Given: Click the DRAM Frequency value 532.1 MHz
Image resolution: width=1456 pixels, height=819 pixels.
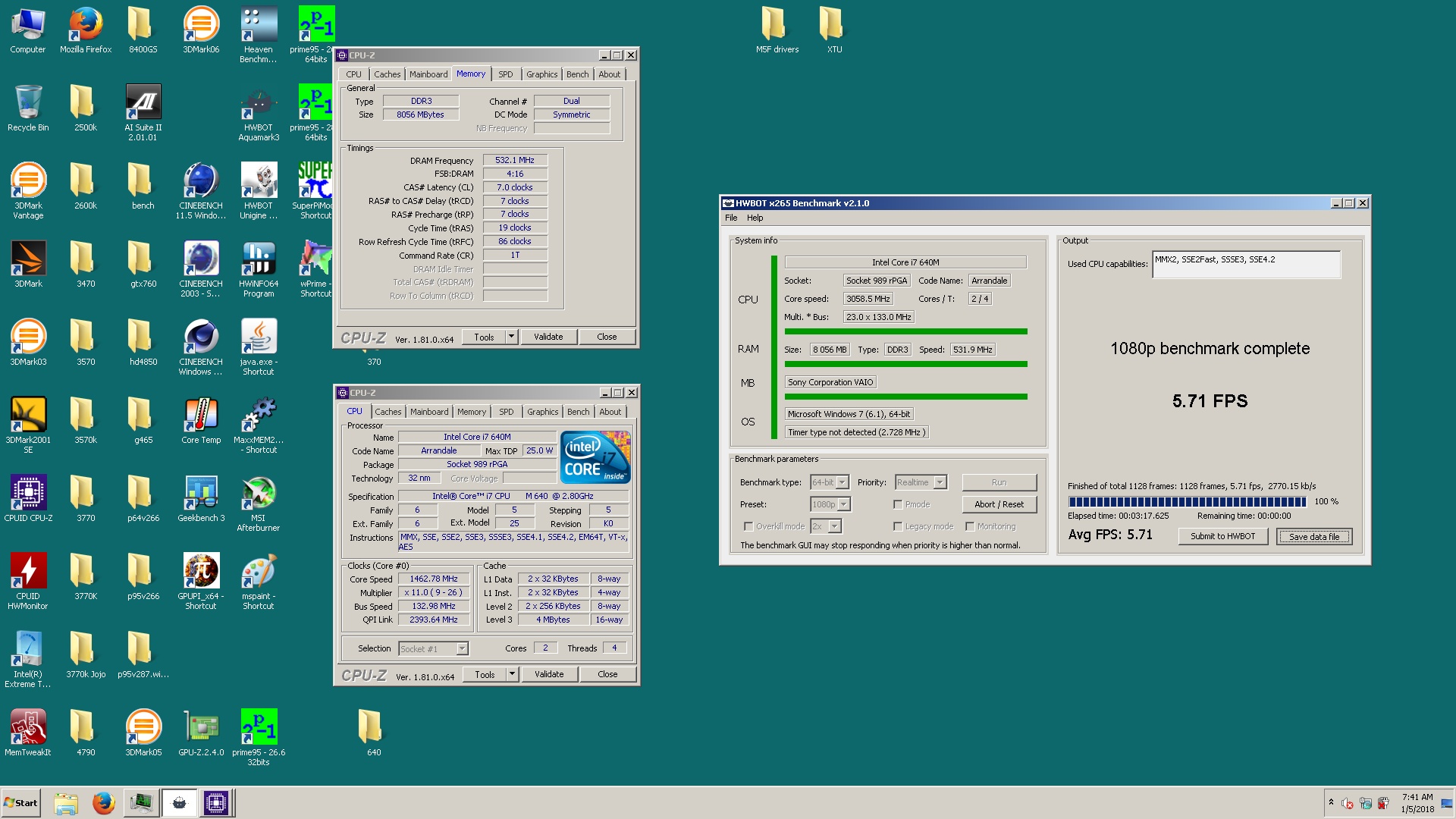Looking at the screenshot, I should [515, 161].
